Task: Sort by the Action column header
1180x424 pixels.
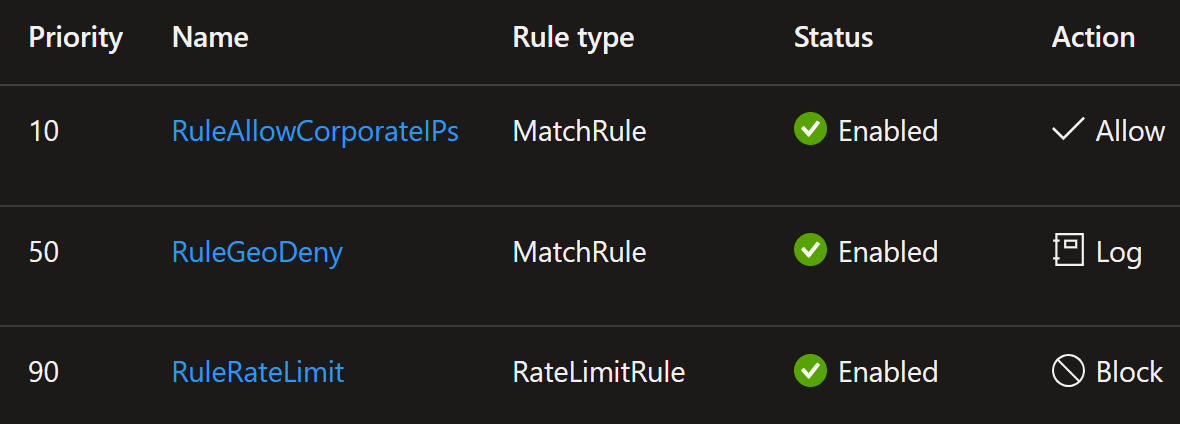Action: 1093,37
